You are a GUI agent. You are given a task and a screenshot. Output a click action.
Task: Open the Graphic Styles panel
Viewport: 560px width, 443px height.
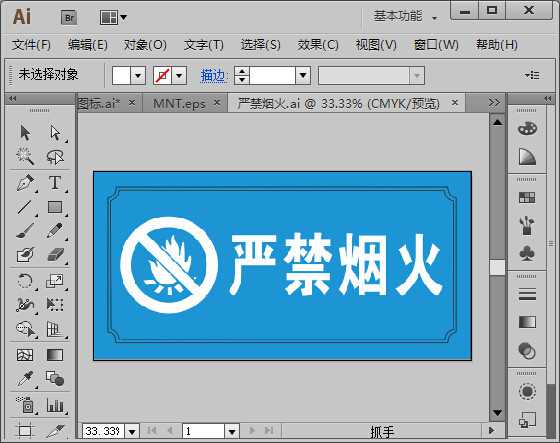pos(527,419)
